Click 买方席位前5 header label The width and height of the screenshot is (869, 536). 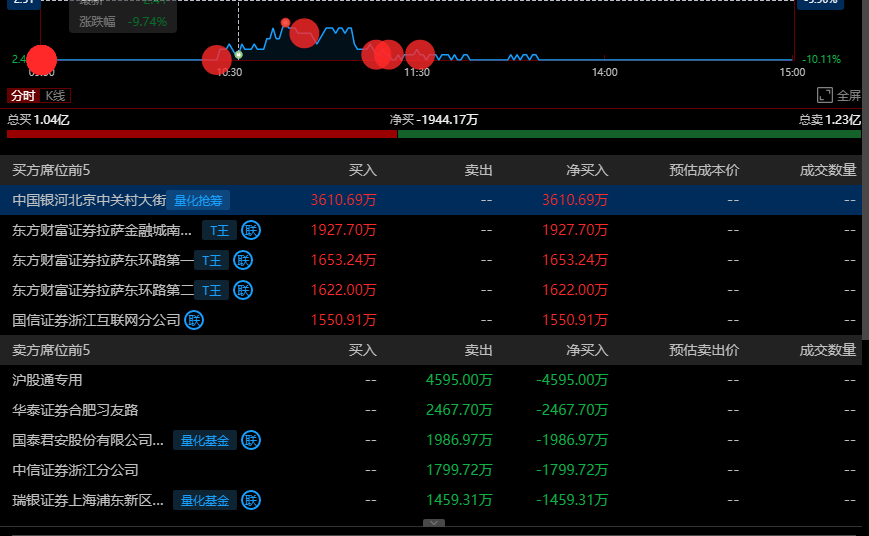(51, 170)
